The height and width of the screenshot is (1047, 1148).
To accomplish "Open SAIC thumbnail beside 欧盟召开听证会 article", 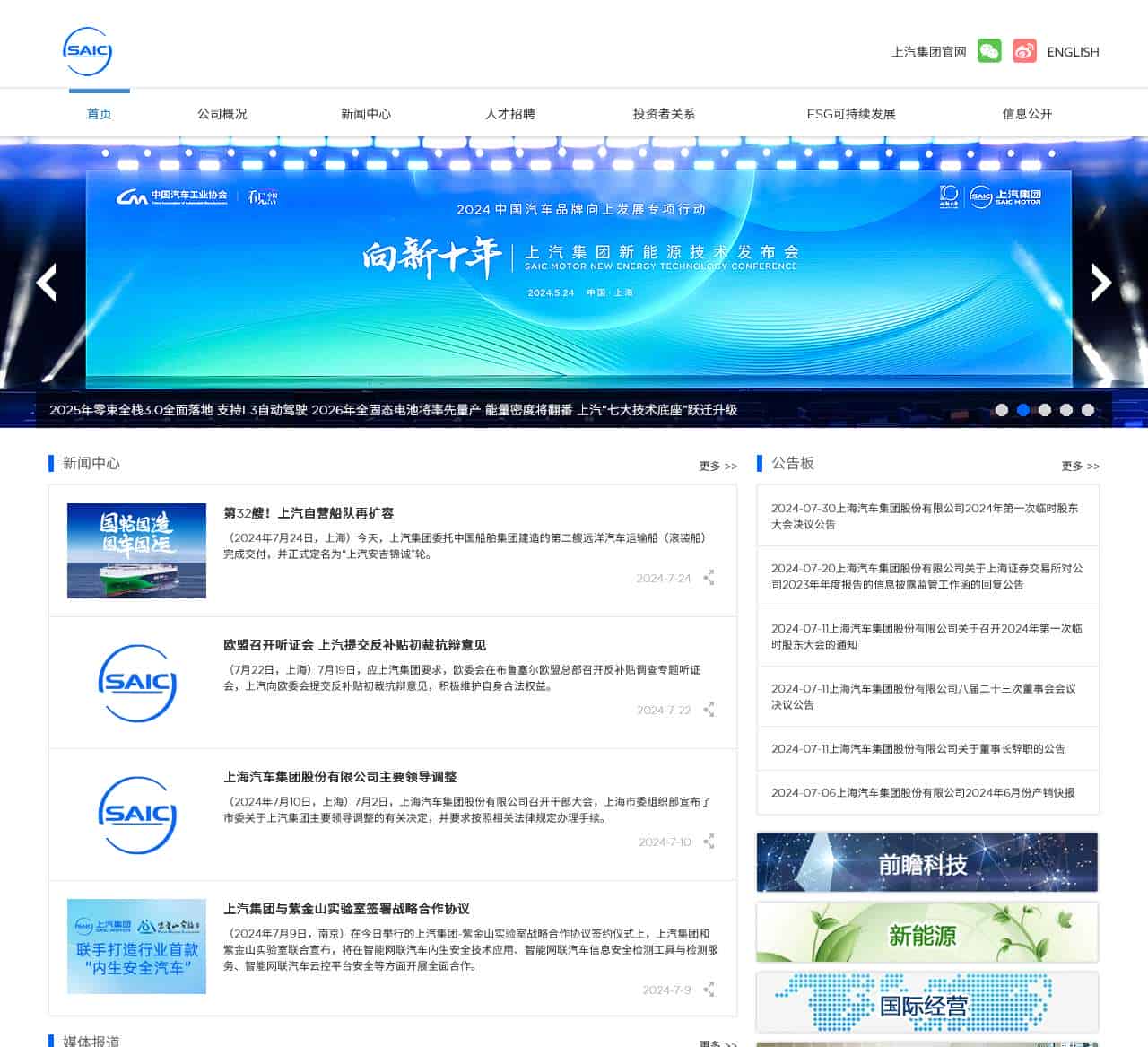I will coord(136,683).
